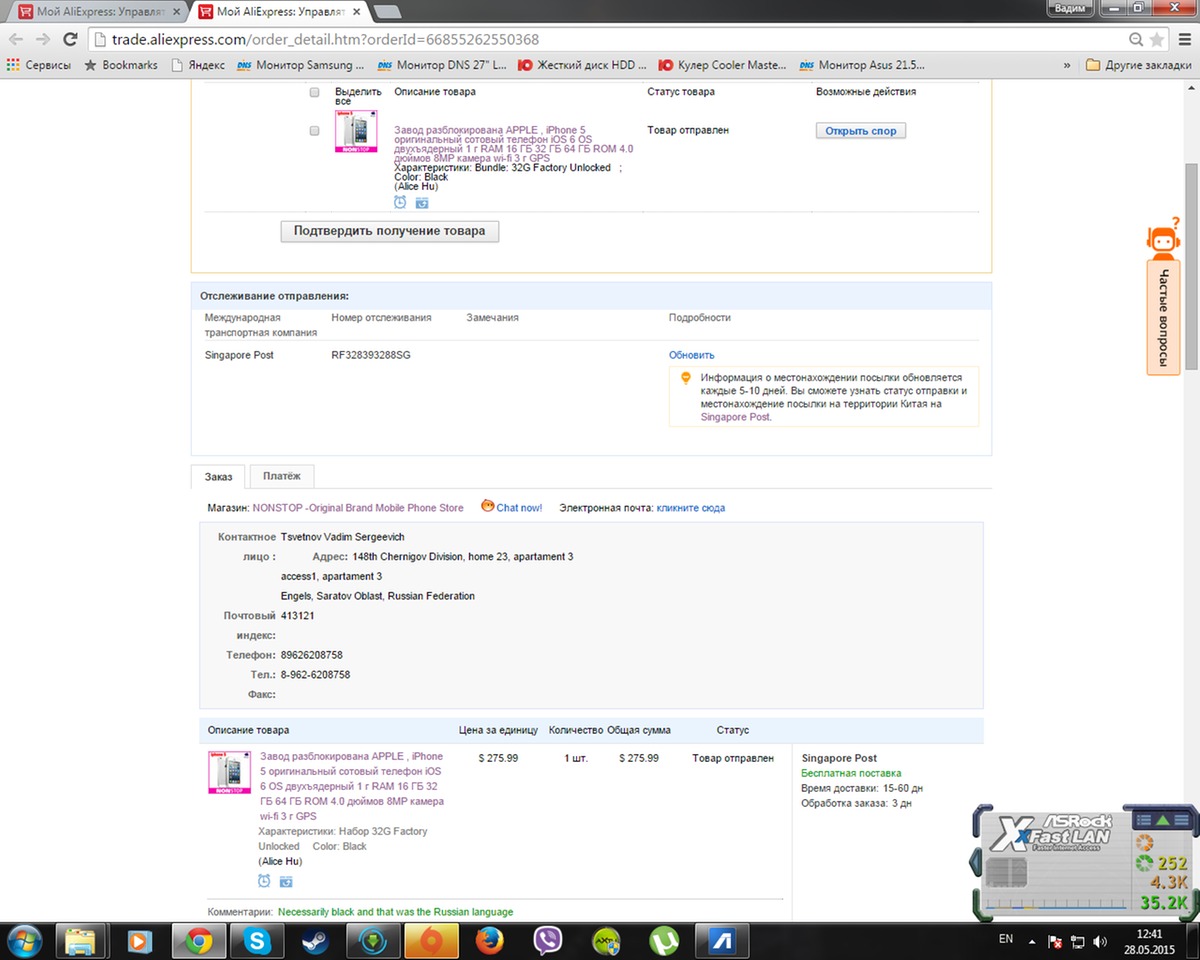Switch to Google Chrome in the taskbar
Image resolution: width=1200 pixels, height=960 pixels.
[199, 941]
